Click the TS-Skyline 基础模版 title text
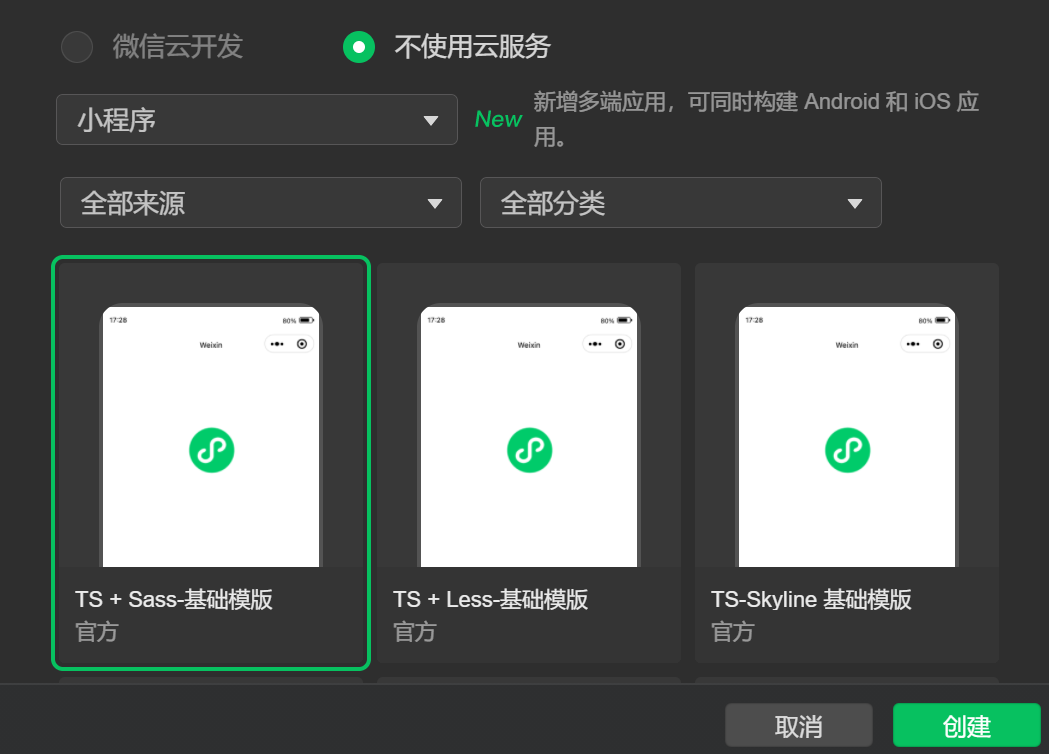1049x754 pixels. coord(812,599)
